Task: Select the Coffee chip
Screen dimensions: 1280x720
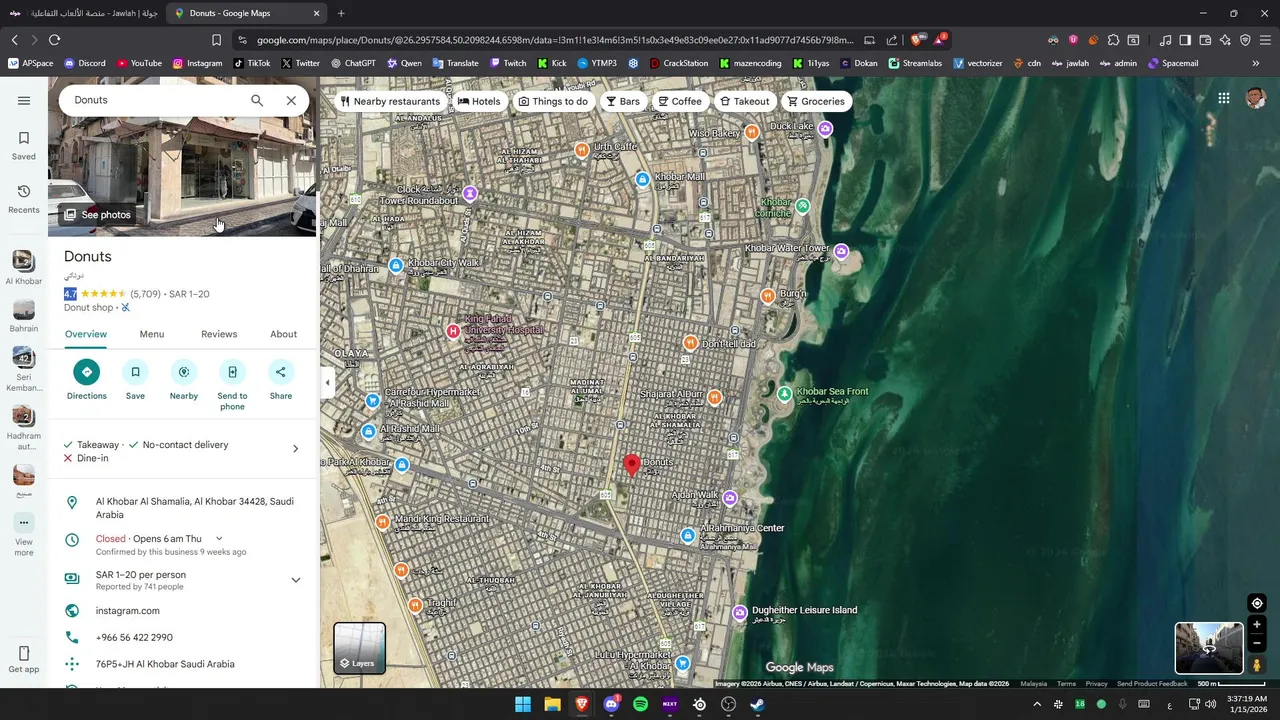Action: pos(680,101)
